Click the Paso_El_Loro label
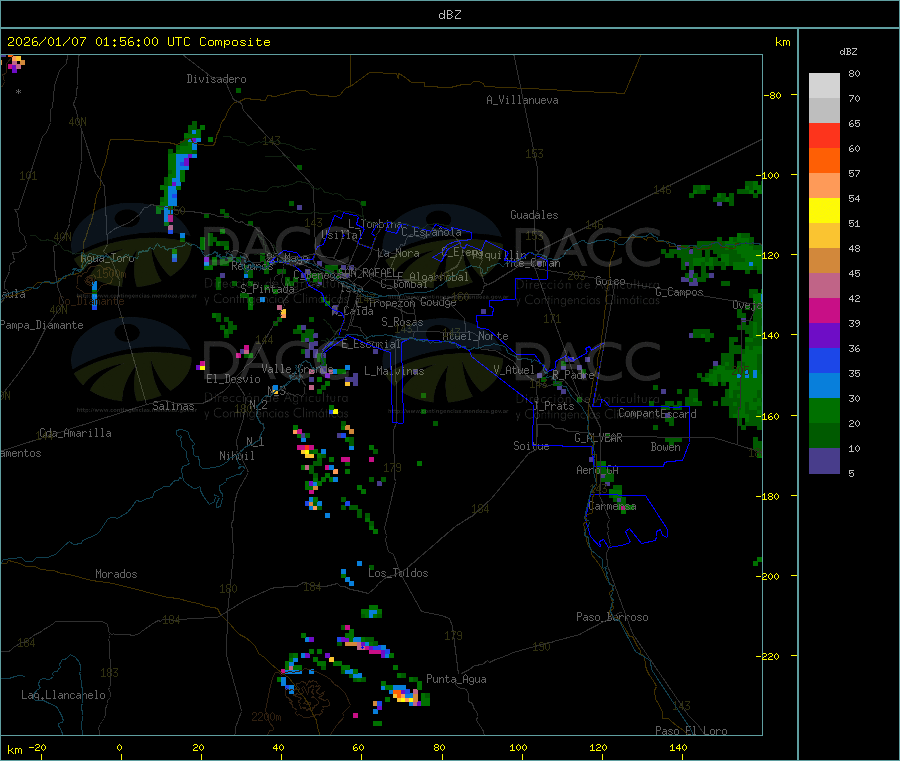Image resolution: width=900 pixels, height=761 pixels. click(x=692, y=731)
